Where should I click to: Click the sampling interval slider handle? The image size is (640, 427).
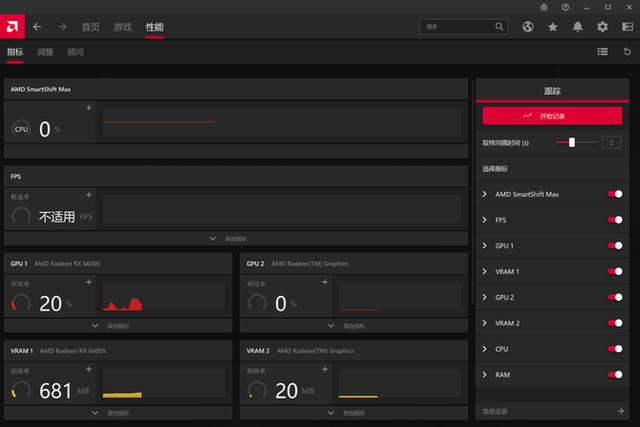pos(572,142)
